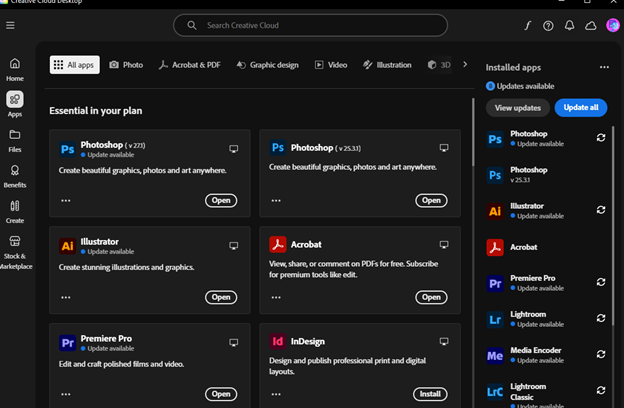624x408 pixels.
Task: Switch to Acrobat & PDF tab
Action: point(190,65)
